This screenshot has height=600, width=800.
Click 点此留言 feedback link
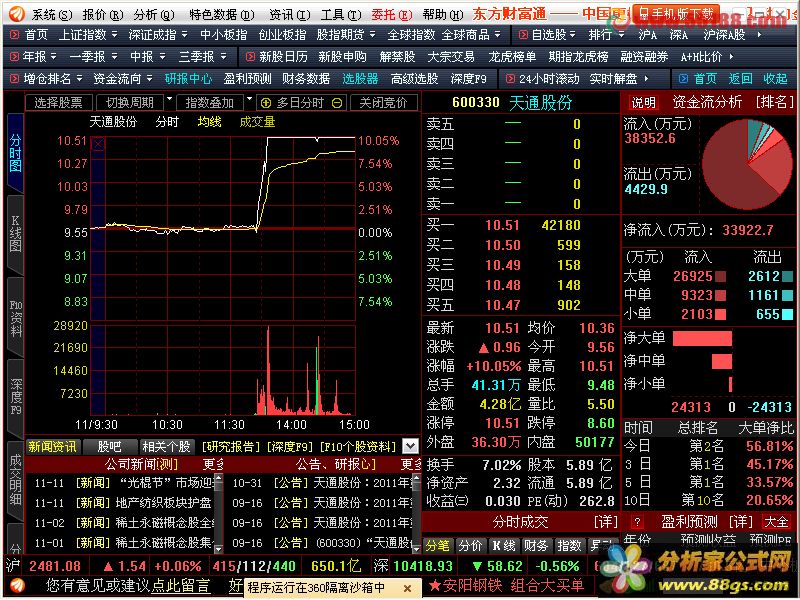[x=180, y=585]
